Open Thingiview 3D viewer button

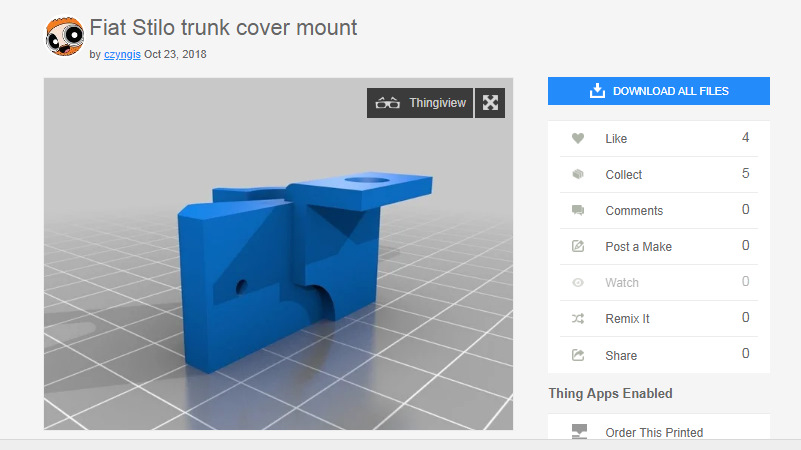click(420, 103)
